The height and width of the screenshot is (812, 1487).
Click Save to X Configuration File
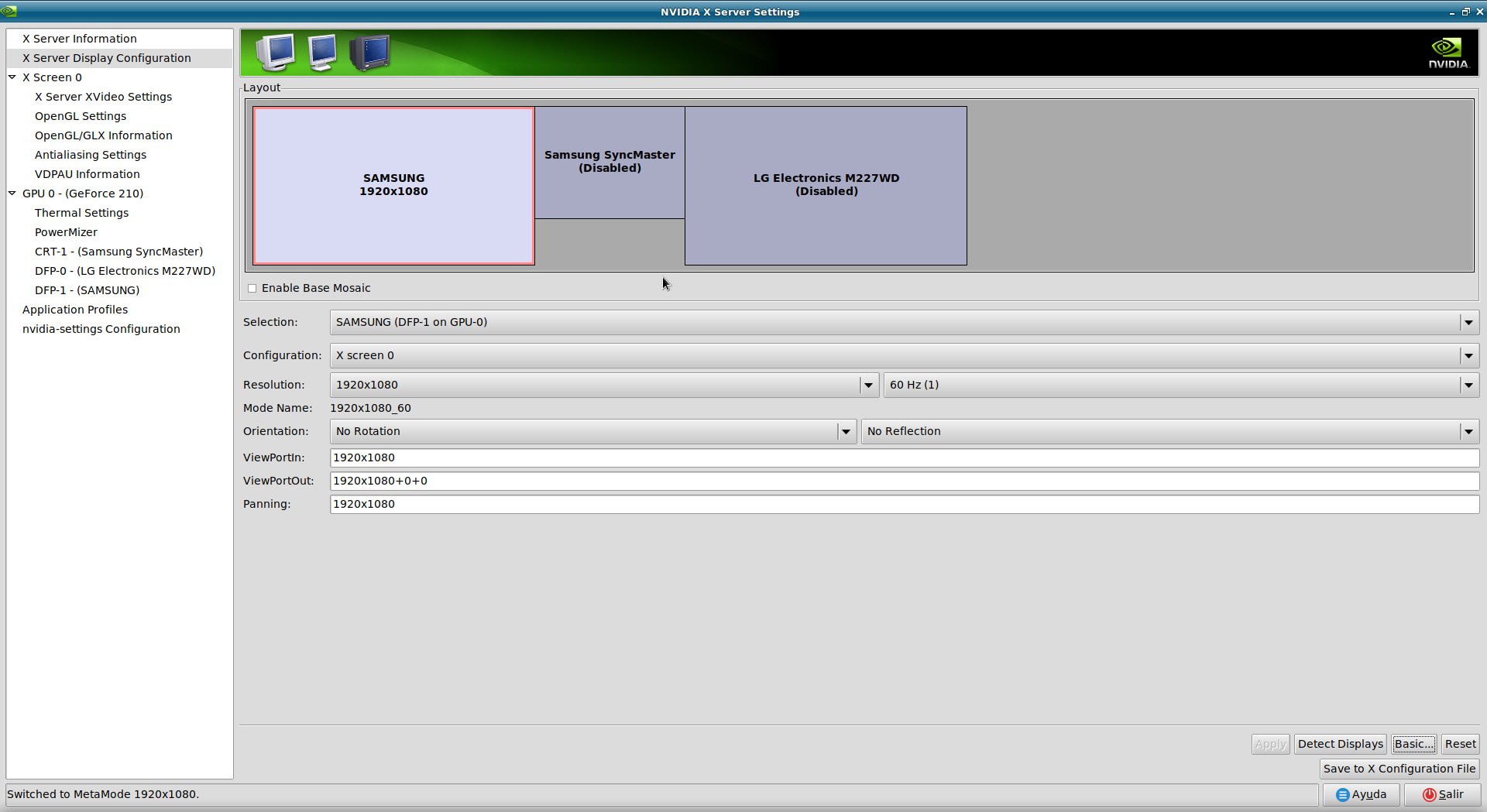tap(1399, 769)
